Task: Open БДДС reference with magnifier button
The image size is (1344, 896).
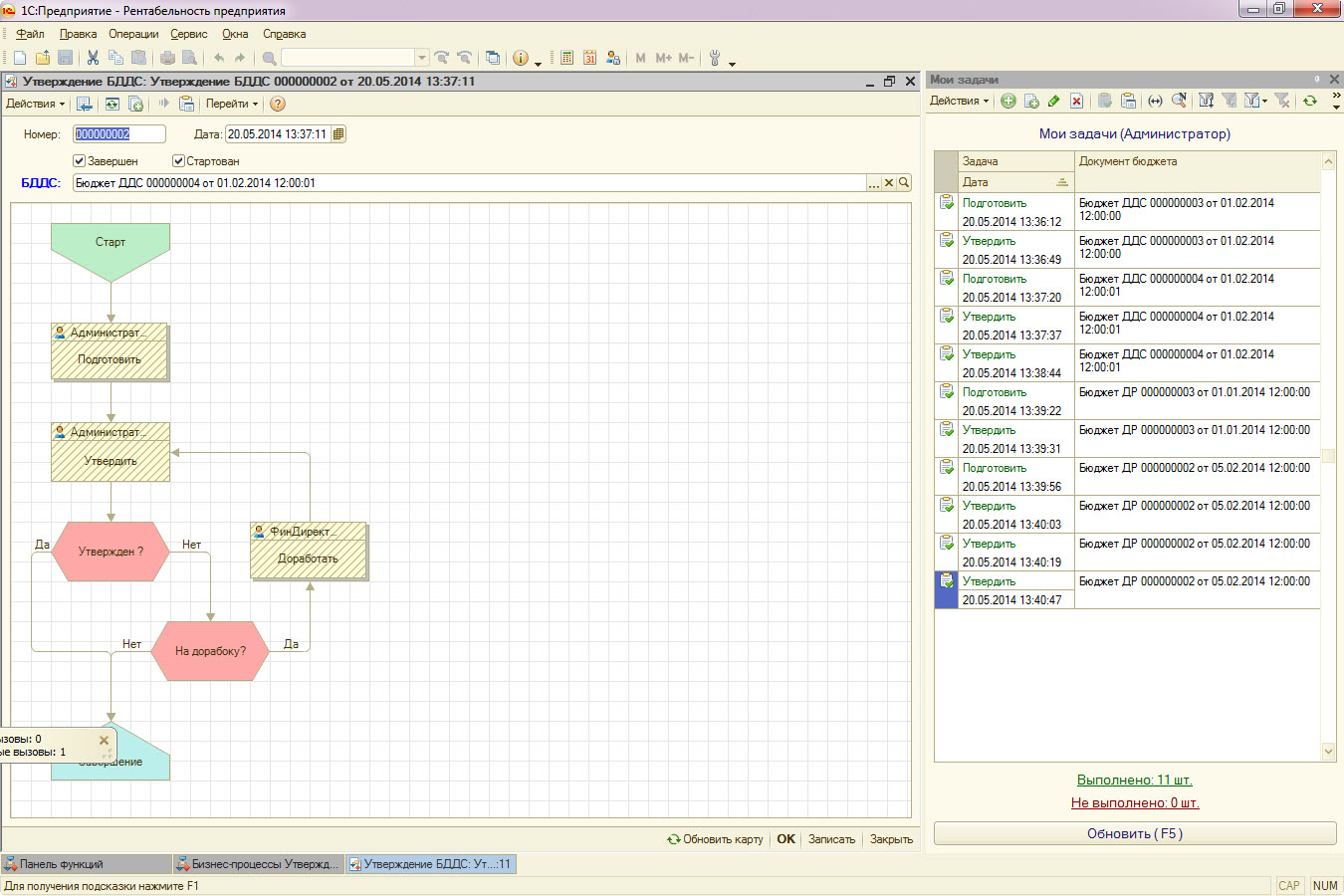Action: 904,183
